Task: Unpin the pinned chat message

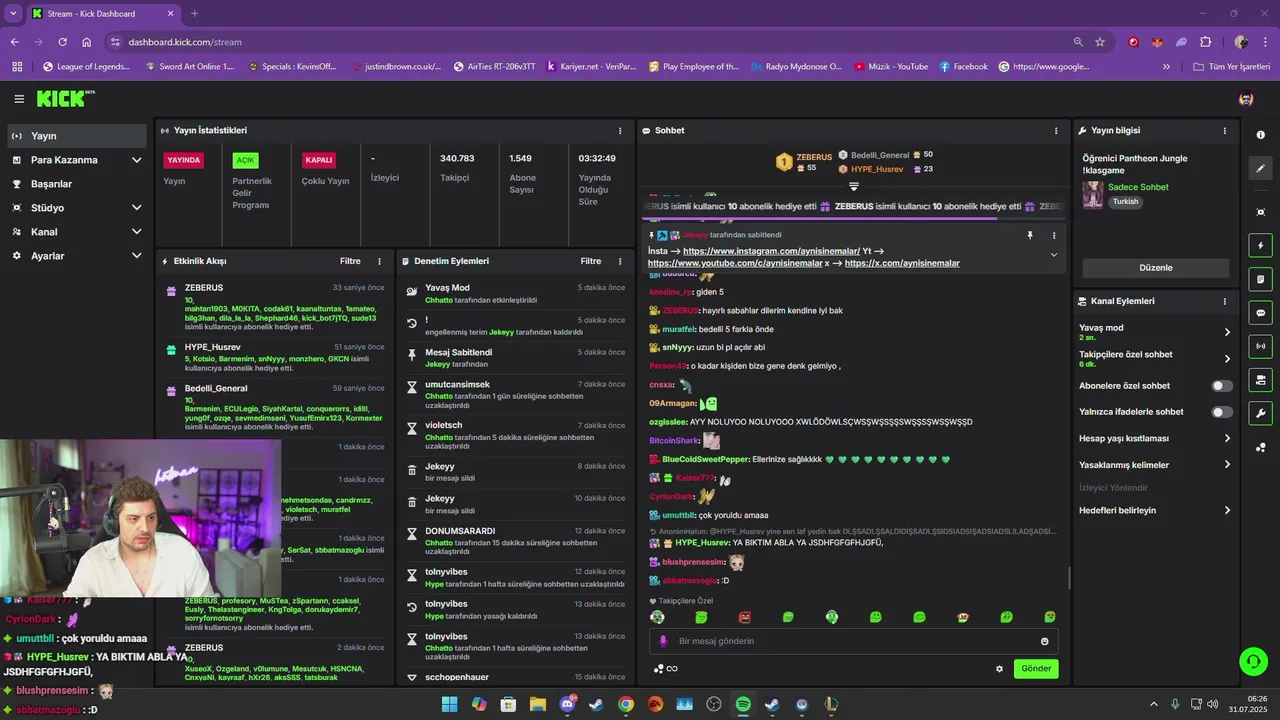Action: (1029, 235)
